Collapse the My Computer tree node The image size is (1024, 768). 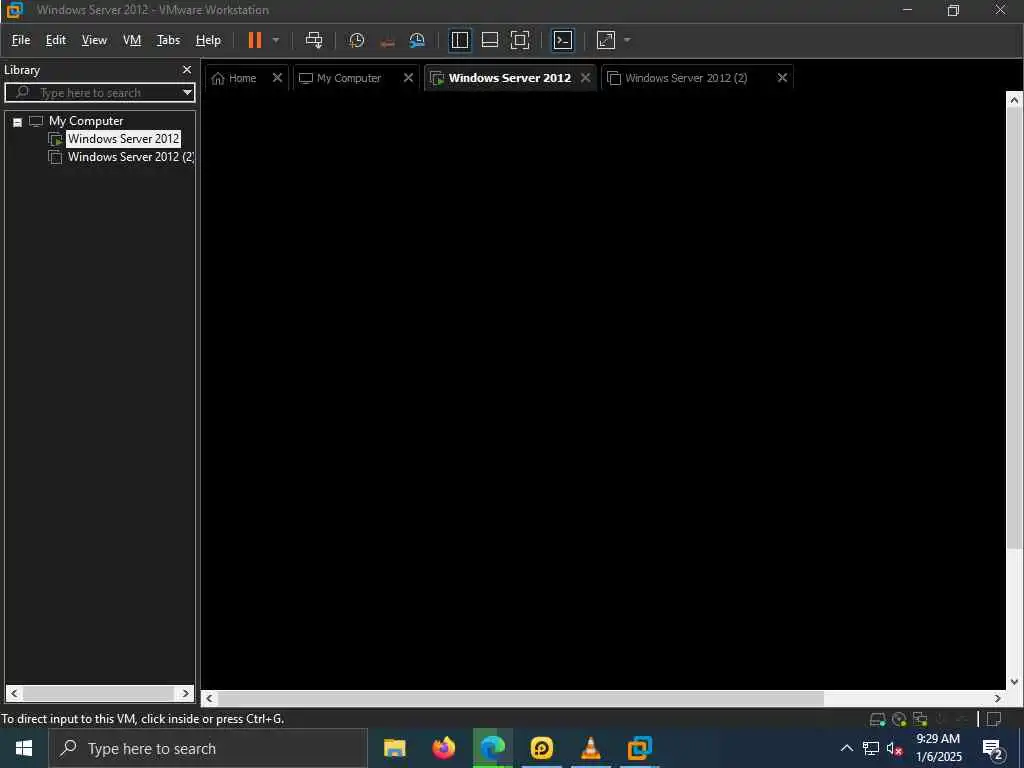(x=18, y=121)
